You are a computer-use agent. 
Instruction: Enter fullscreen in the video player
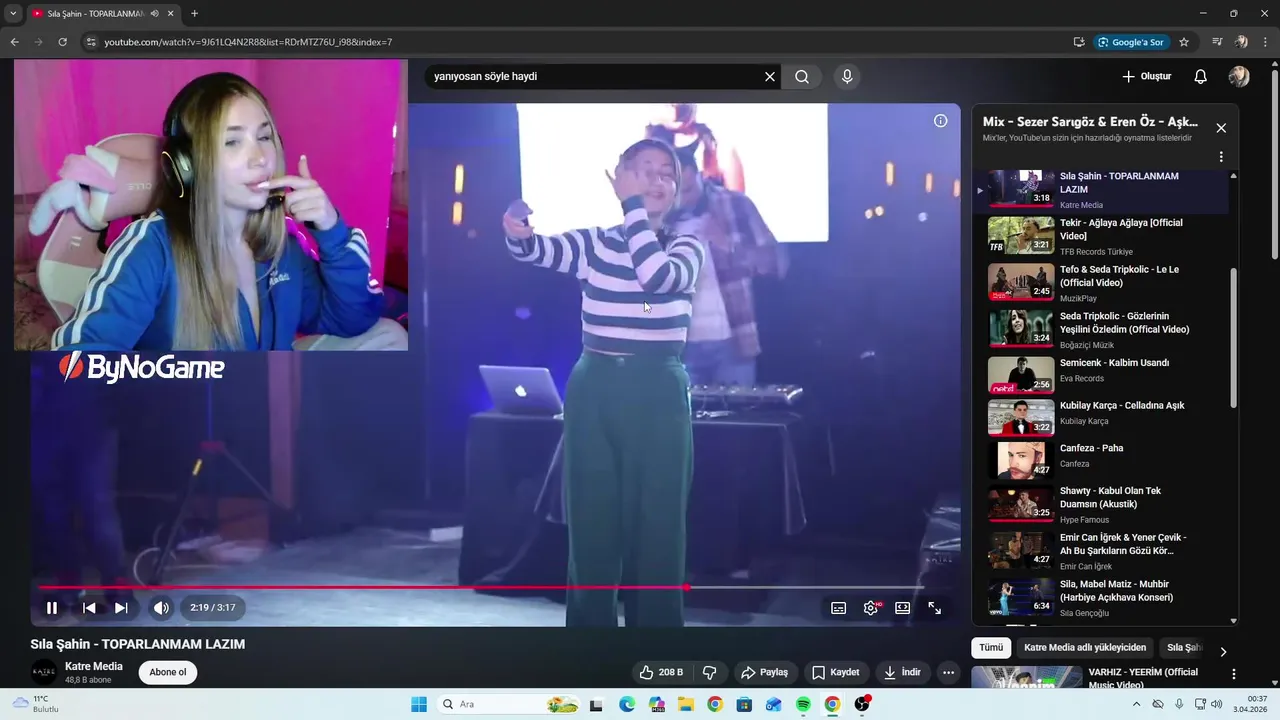pos(935,608)
